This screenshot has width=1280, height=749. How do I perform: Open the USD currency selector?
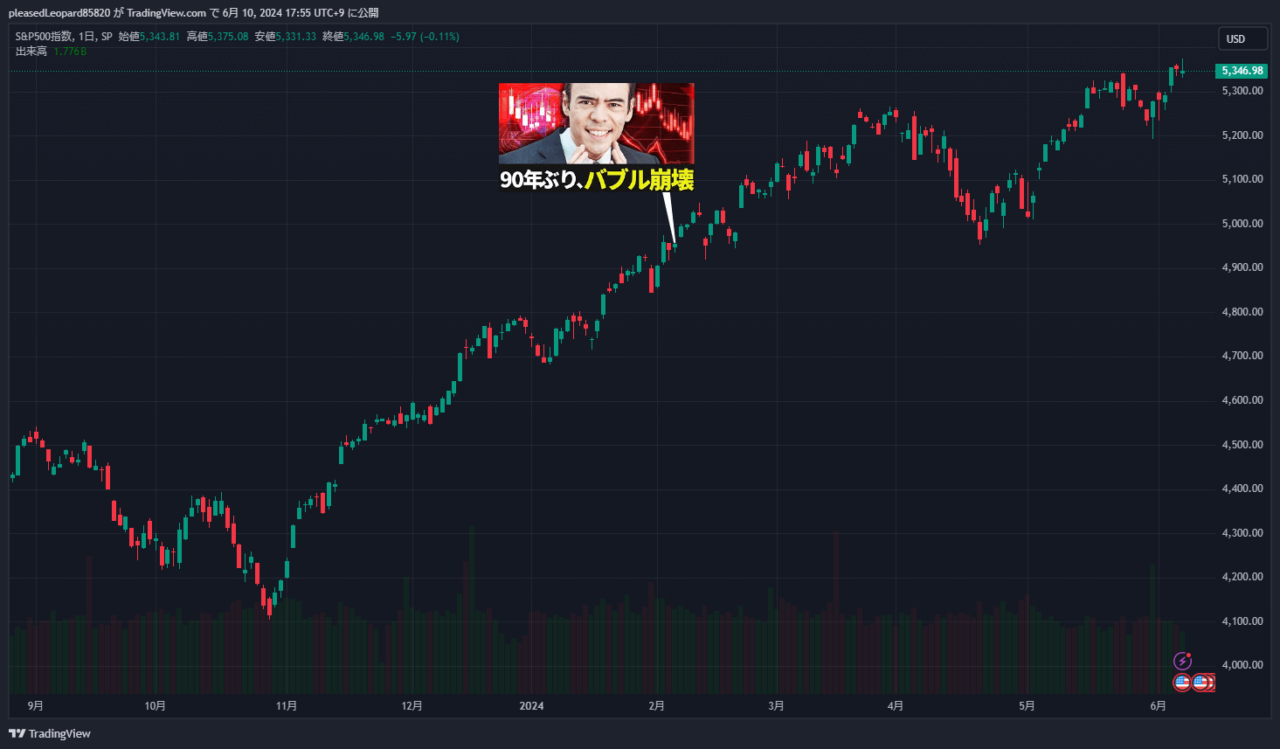1242,38
